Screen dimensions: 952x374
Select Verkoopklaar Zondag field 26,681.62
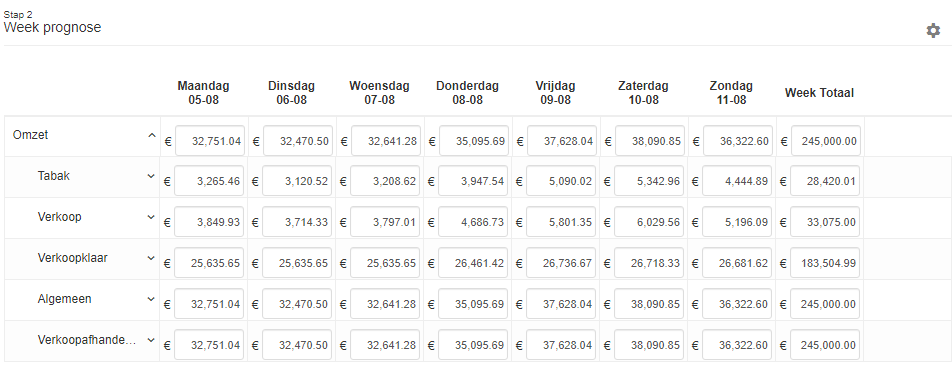point(738,263)
